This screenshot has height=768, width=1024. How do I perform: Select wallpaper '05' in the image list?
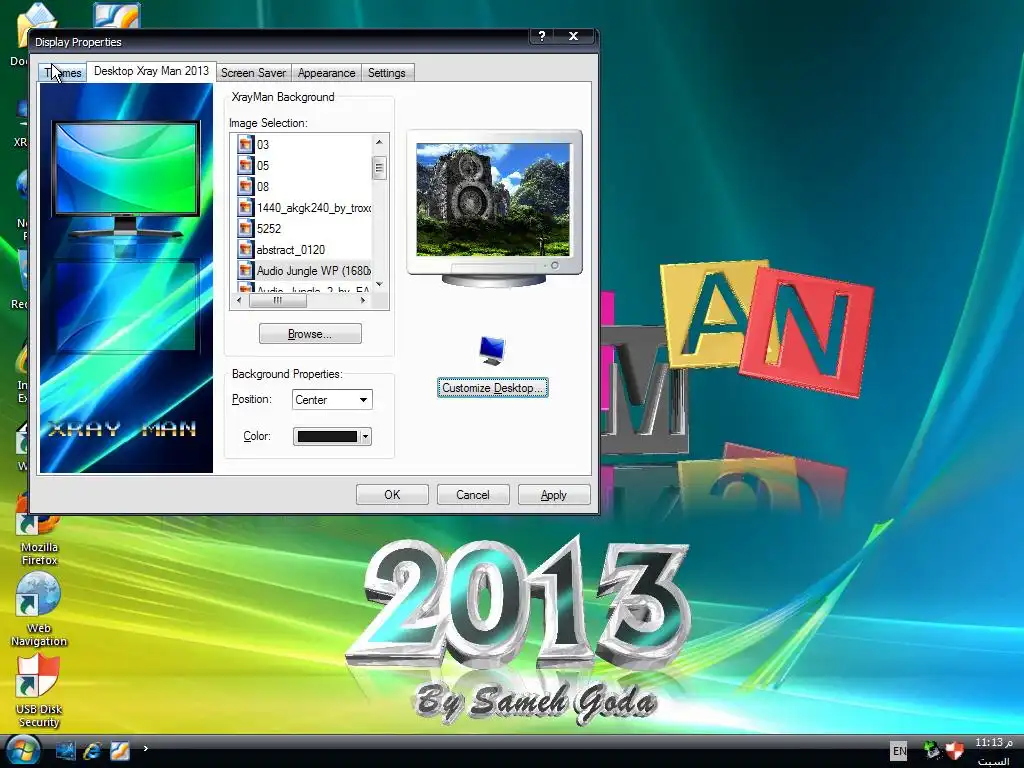[263, 165]
